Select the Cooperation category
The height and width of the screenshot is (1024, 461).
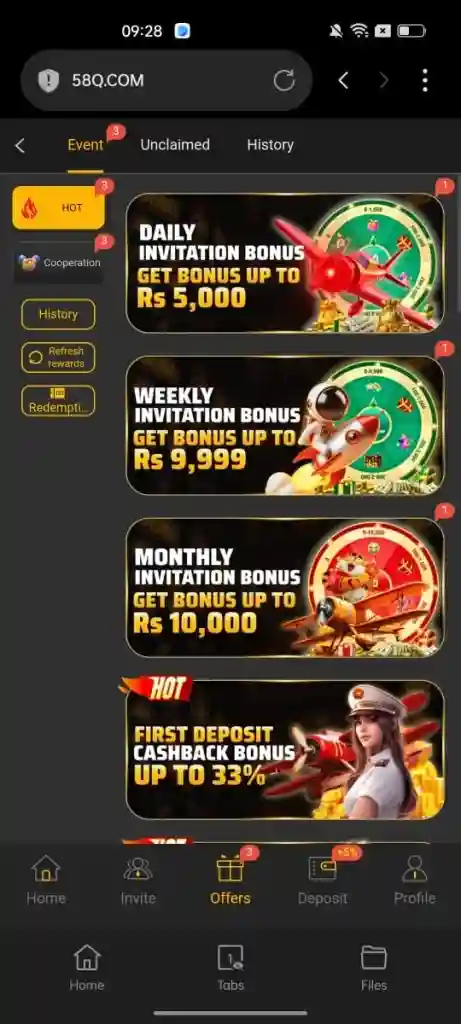coord(58,263)
